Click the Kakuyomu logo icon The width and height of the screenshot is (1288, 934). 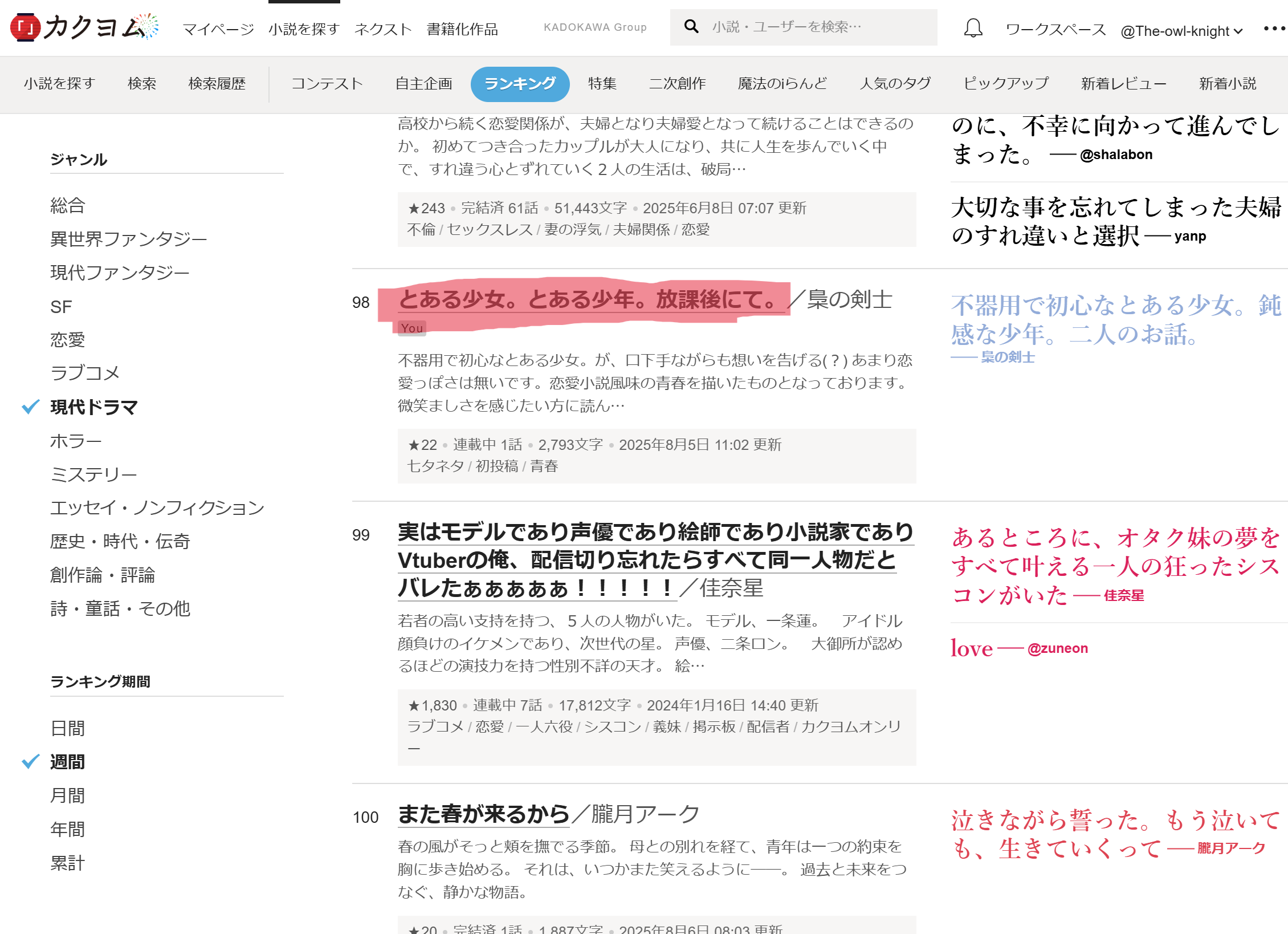click(x=25, y=27)
